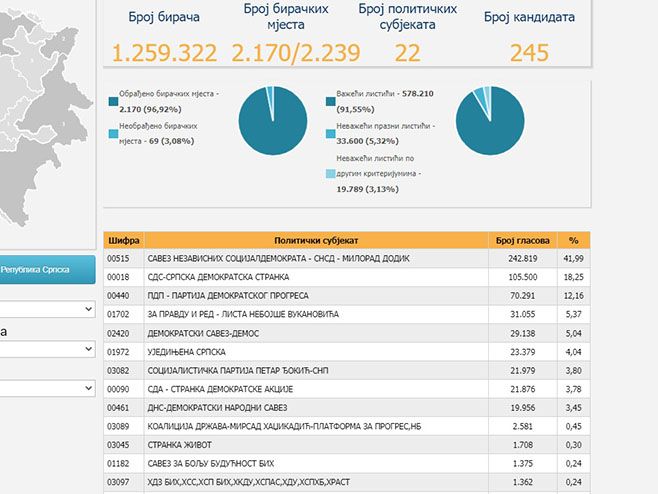Click the ballots validity pie chart

tap(490, 120)
